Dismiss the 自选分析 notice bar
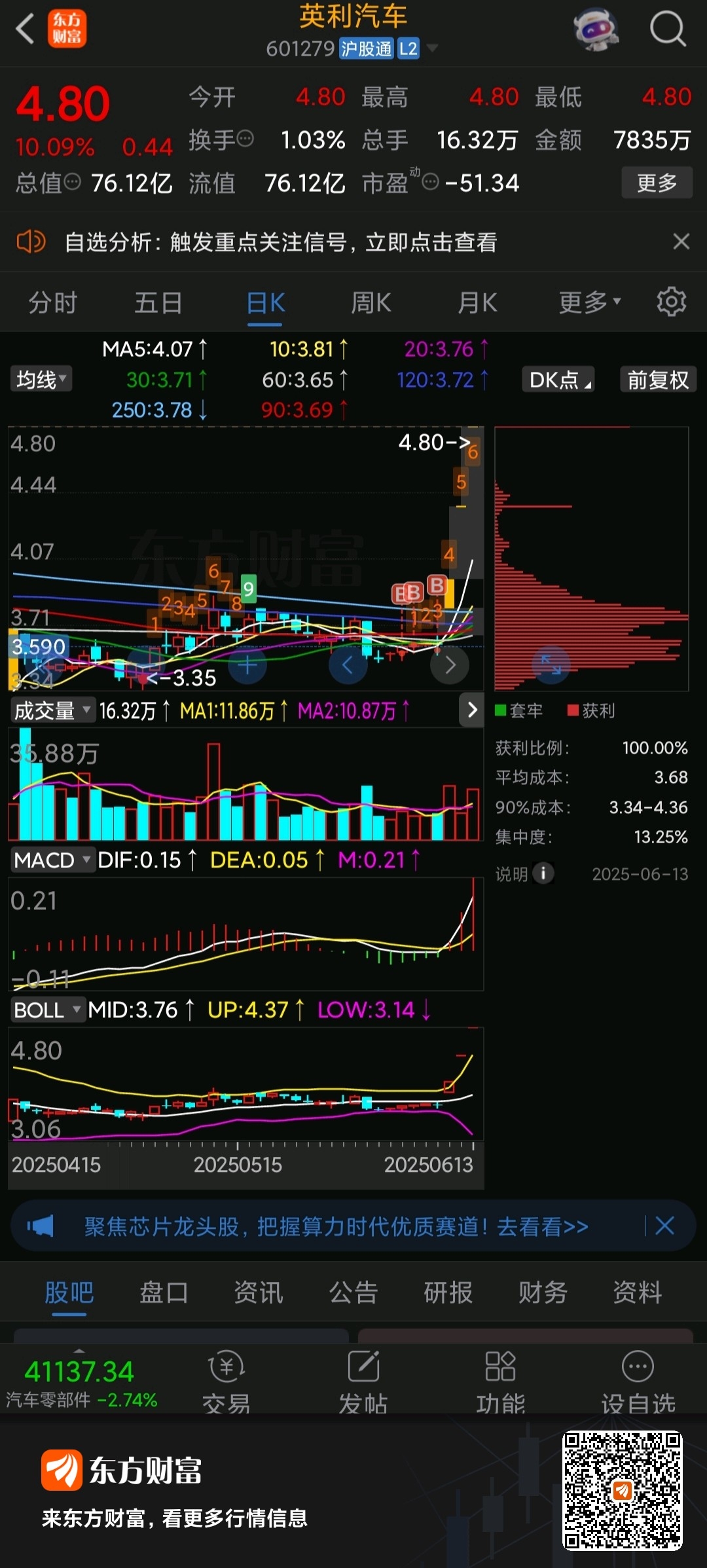707x1568 pixels. point(681,242)
